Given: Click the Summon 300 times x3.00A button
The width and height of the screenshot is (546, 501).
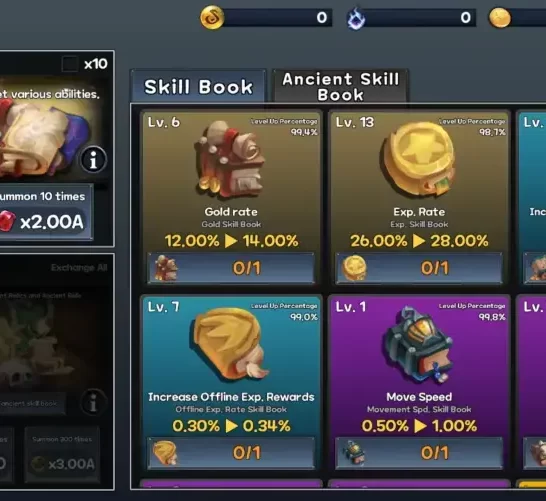Looking at the screenshot, I should [x=62, y=454].
